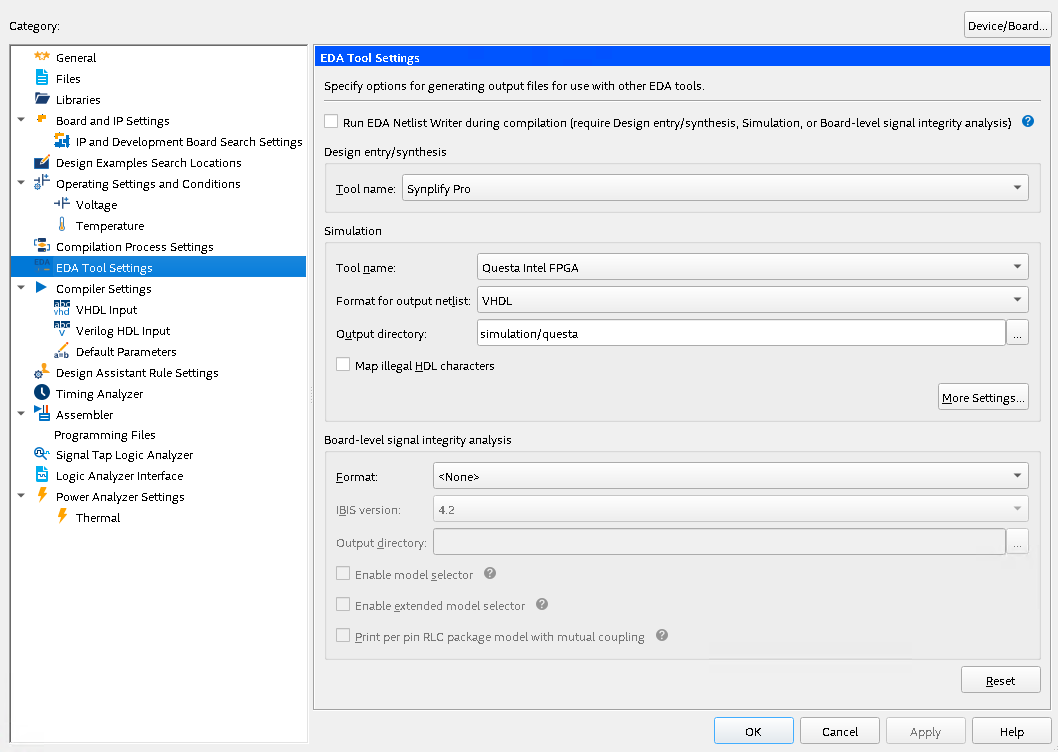Click the Libraries folder icon
This screenshot has width=1058, height=752.
[x=42, y=99]
